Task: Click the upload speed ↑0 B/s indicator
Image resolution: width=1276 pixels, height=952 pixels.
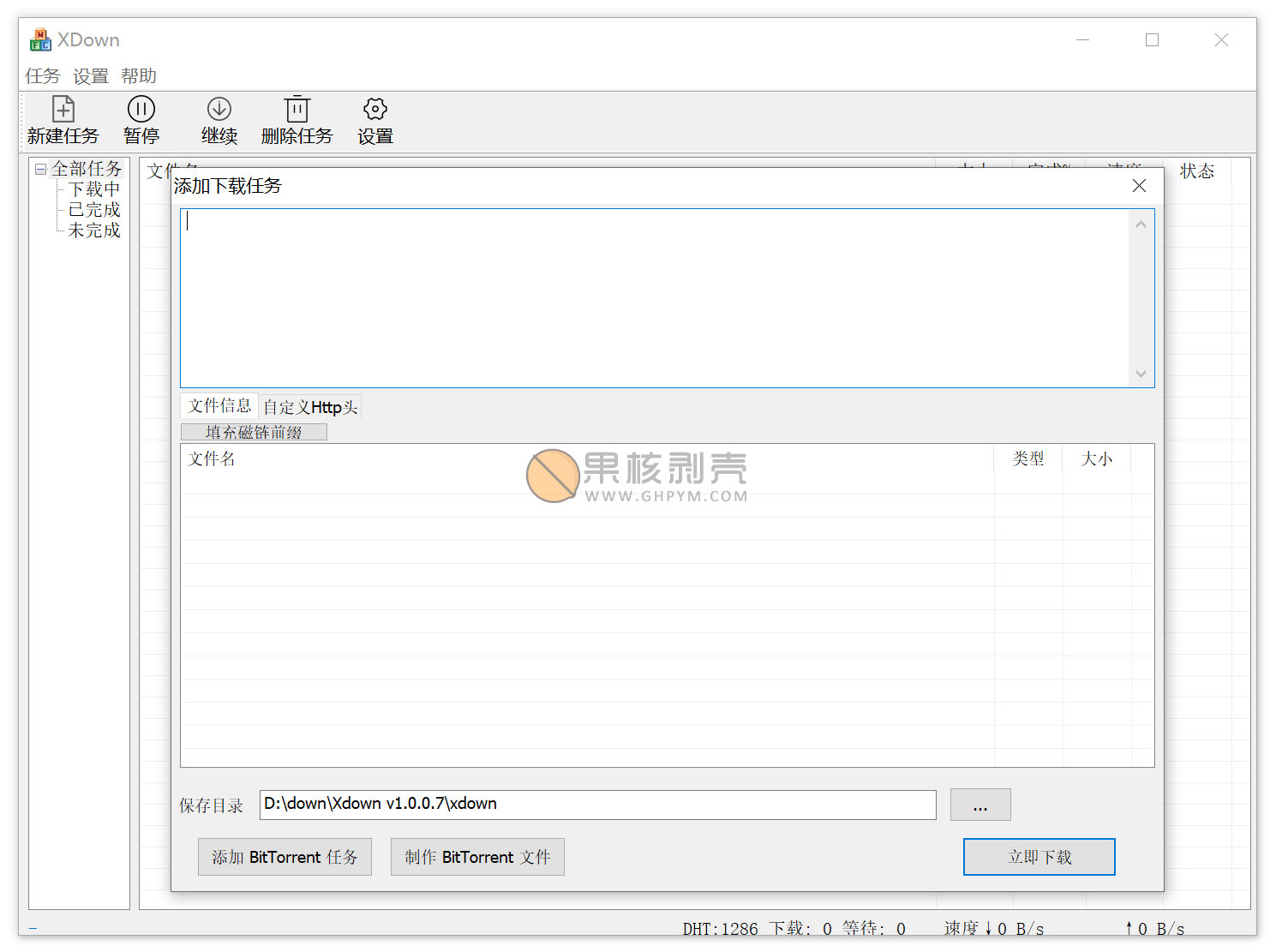Action: pyautogui.click(x=1154, y=929)
